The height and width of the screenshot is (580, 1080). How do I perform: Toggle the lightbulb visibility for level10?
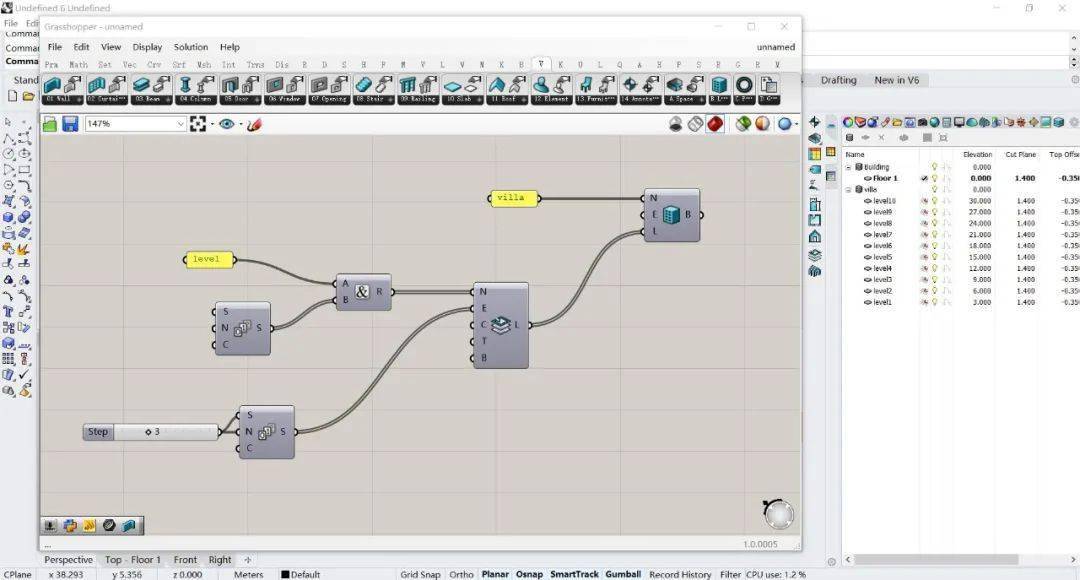point(935,201)
